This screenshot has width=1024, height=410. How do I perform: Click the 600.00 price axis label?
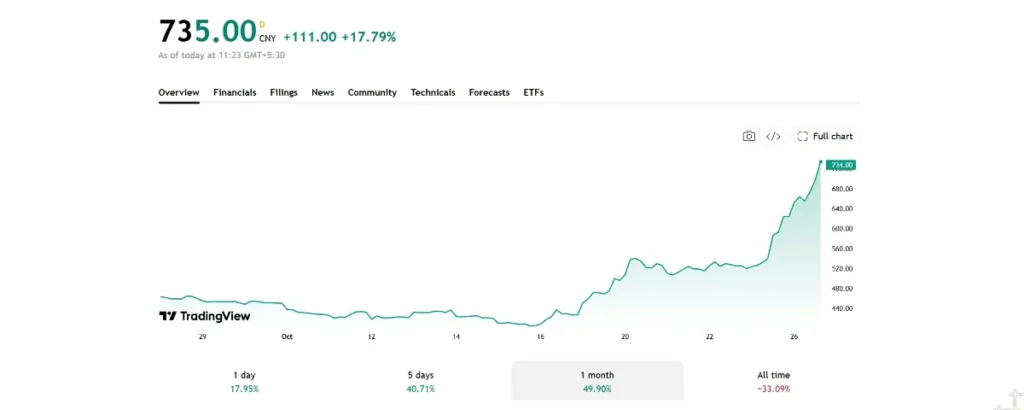(841, 229)
